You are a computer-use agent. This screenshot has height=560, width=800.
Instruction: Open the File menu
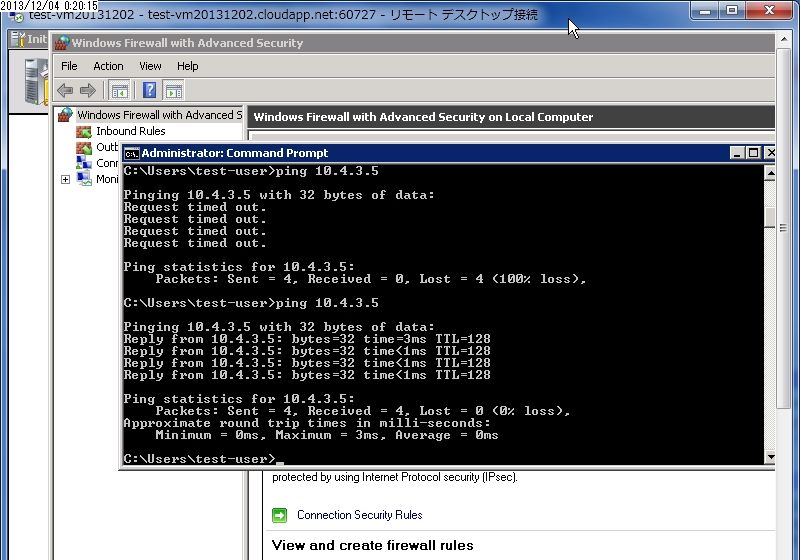pos(69,66)
